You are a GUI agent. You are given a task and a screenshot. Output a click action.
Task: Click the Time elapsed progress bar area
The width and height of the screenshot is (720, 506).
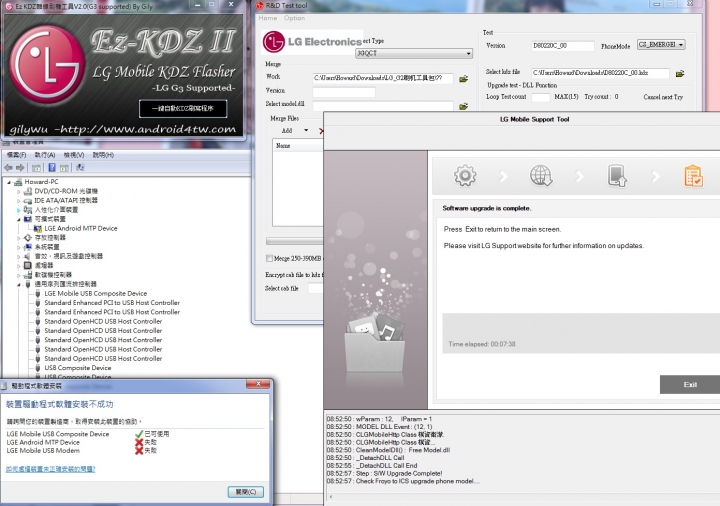[581, 333]
